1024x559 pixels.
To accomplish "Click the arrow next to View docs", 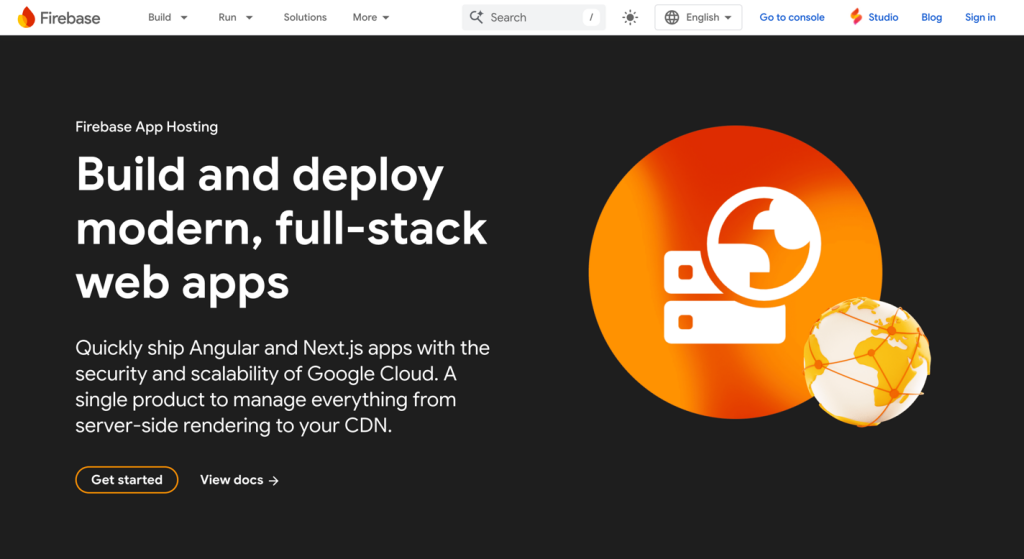I will click(x=274, y=481).
